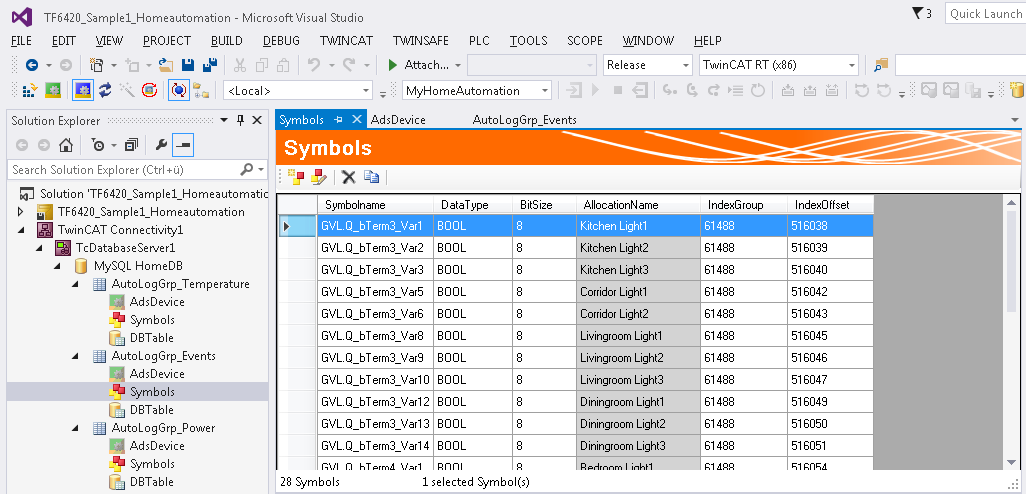This screenshot has width=1026, height=494.
Task: Collapse the AutoLogGrp_Temperature tree node
Action: click(x=75, y=284)
